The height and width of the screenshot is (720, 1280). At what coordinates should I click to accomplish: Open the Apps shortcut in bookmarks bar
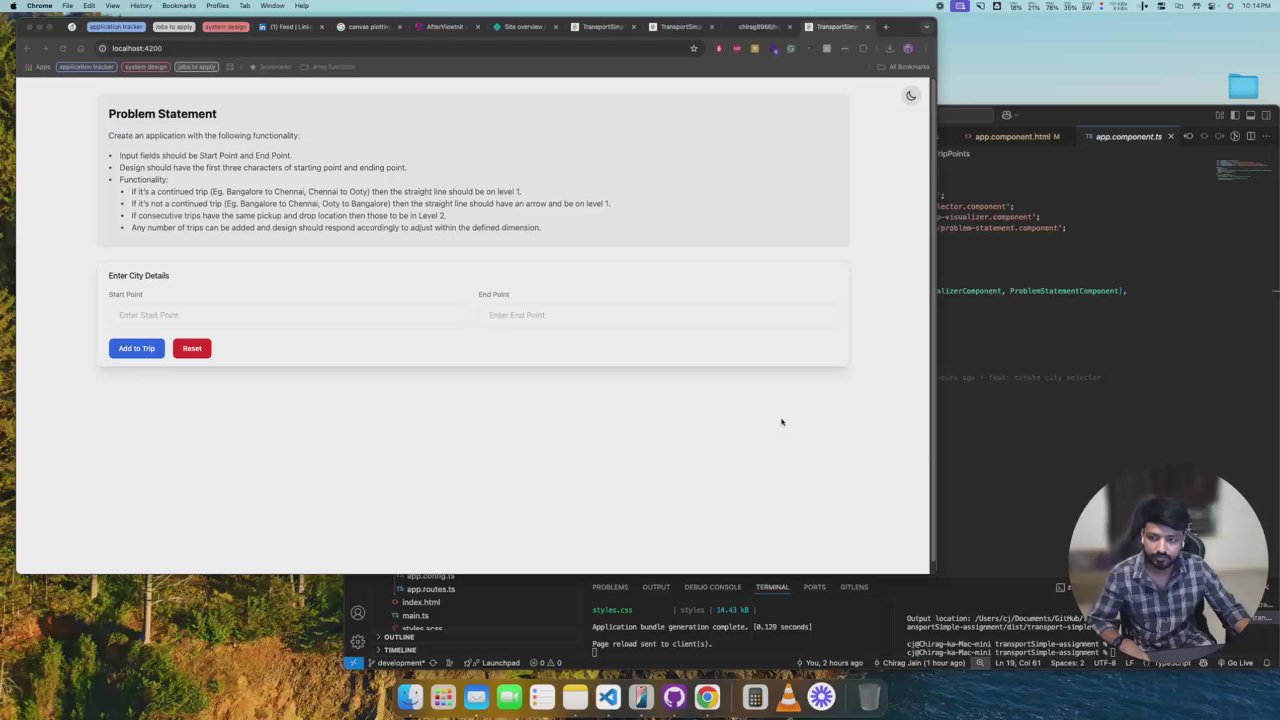tap(37, 67)
